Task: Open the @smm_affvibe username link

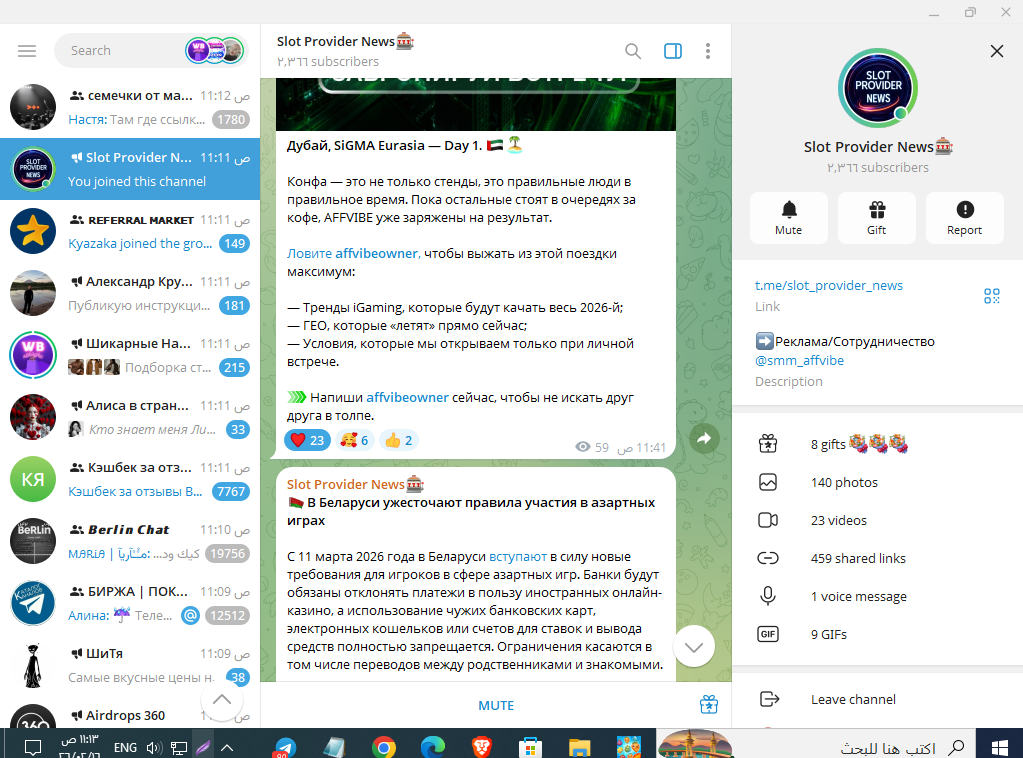Action: [799, 360]
